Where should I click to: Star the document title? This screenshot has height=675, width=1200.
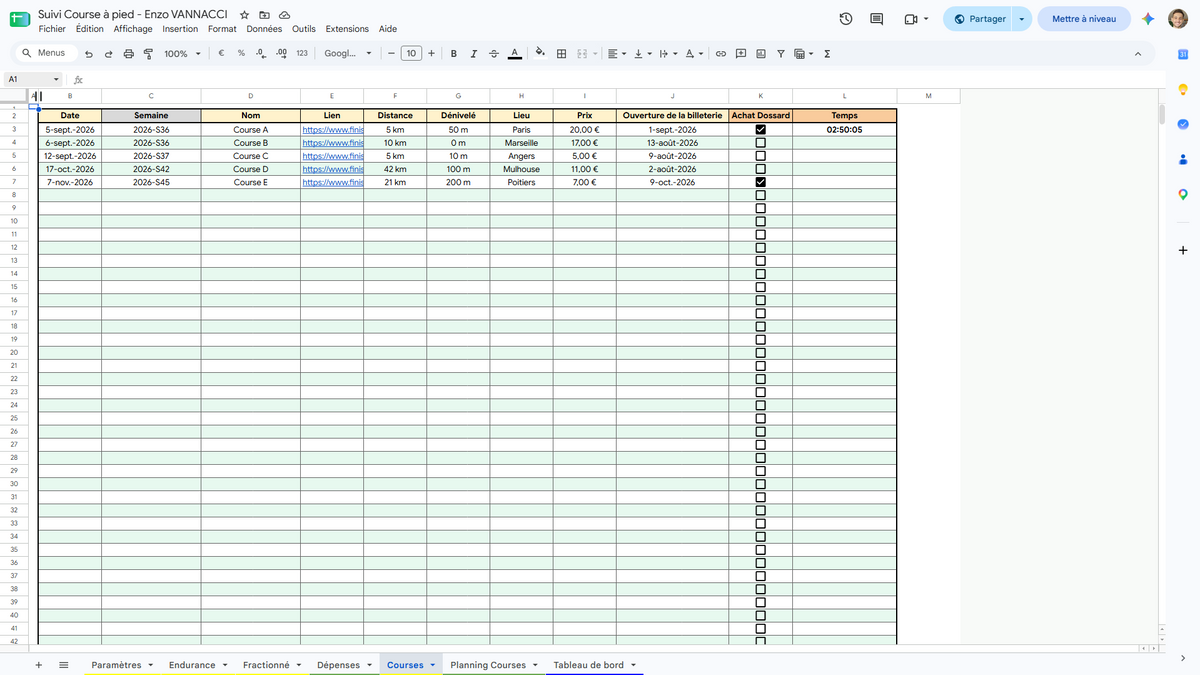(x=245, y=15)
